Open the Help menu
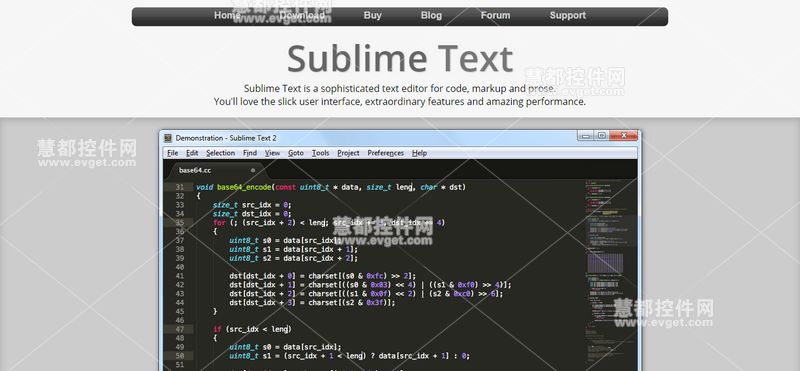Viewport: 800px width, 371px height. [x=419, y=153]
